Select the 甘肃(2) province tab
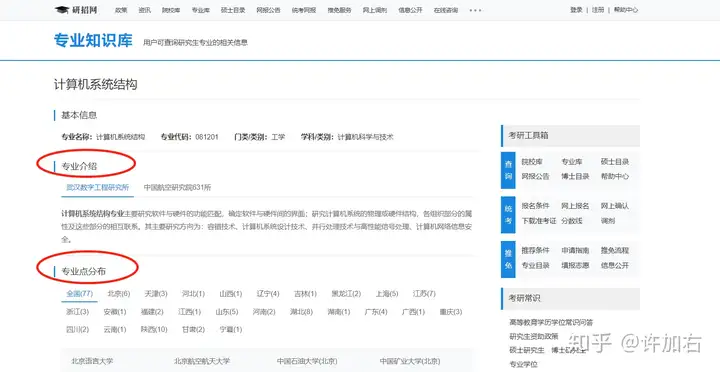Image resolution: width=720 pixels, height=372 pixels. point(193,330)
